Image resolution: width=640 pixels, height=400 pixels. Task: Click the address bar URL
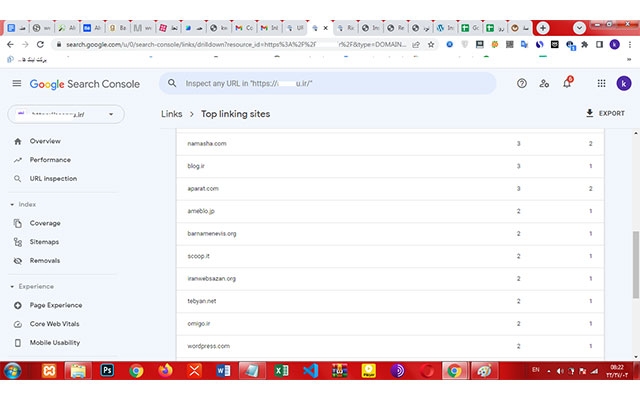(236, 44)
